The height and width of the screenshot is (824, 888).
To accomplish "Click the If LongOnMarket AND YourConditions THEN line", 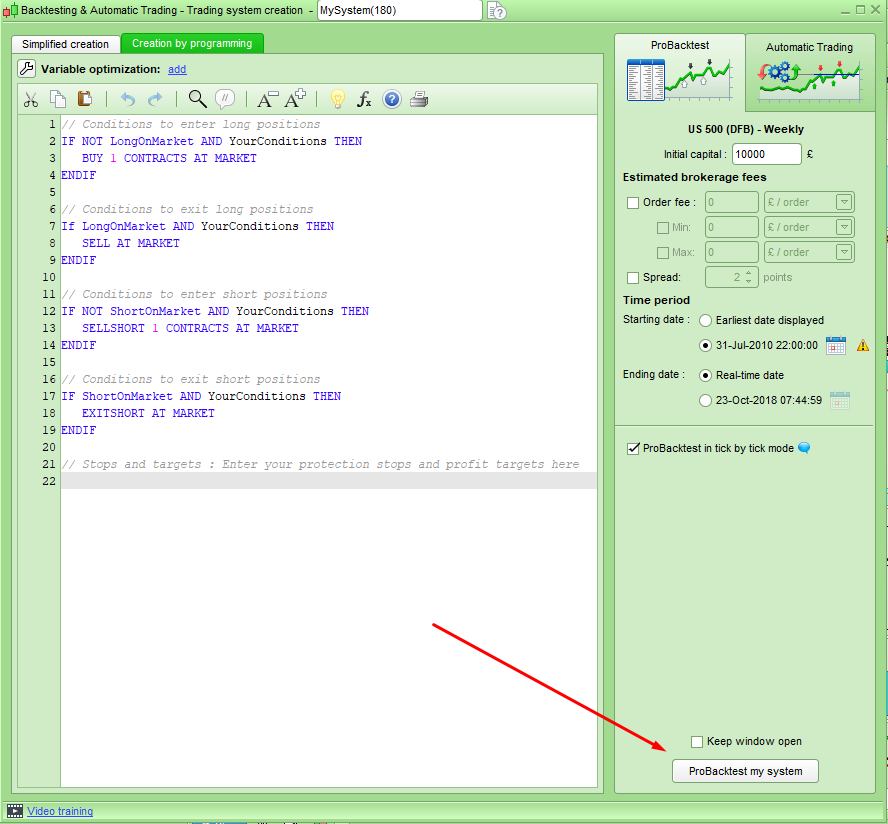I will point(198,226).
